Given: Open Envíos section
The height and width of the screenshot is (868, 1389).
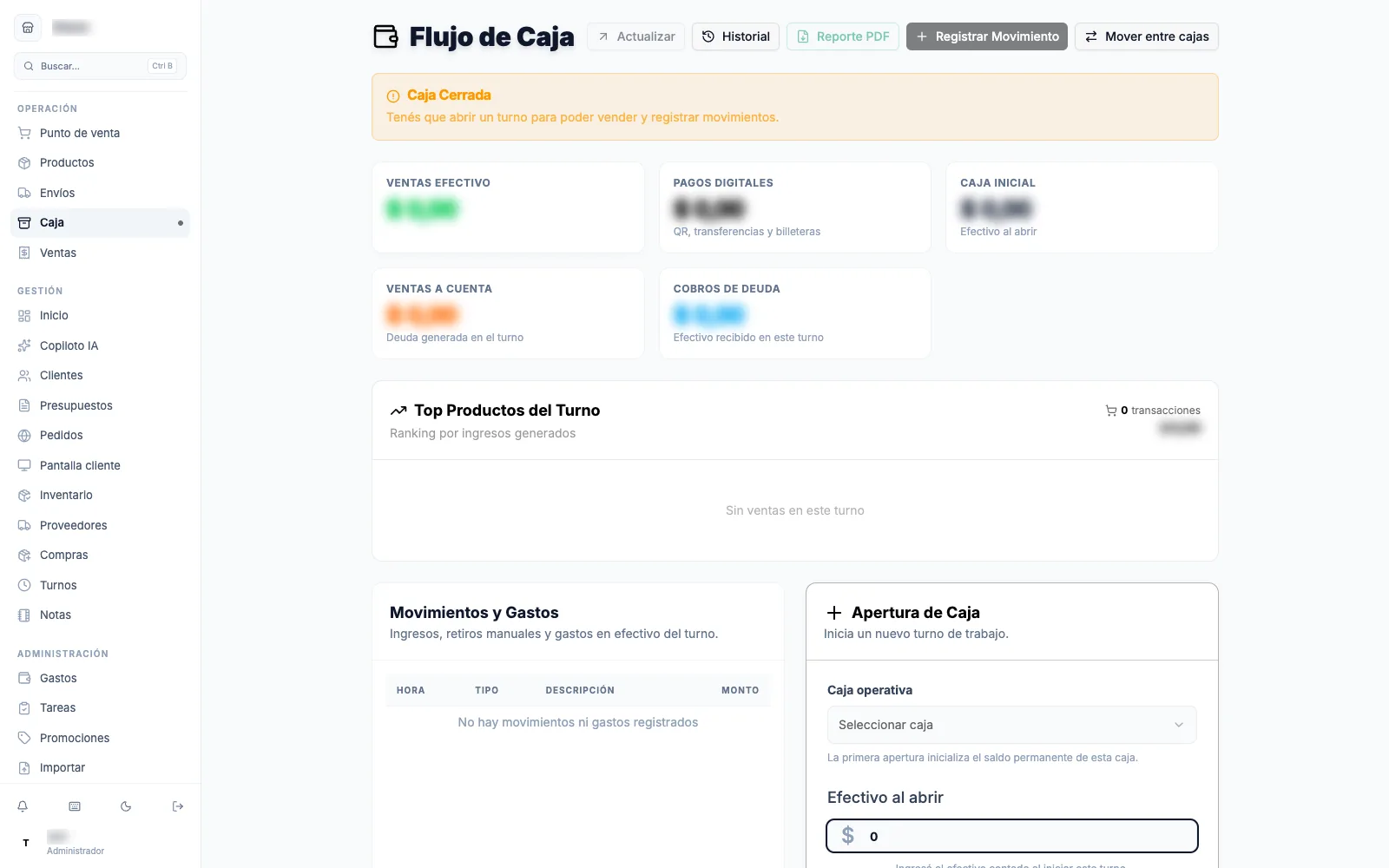Looking at the screenshot, I should [x=100, y=193].
